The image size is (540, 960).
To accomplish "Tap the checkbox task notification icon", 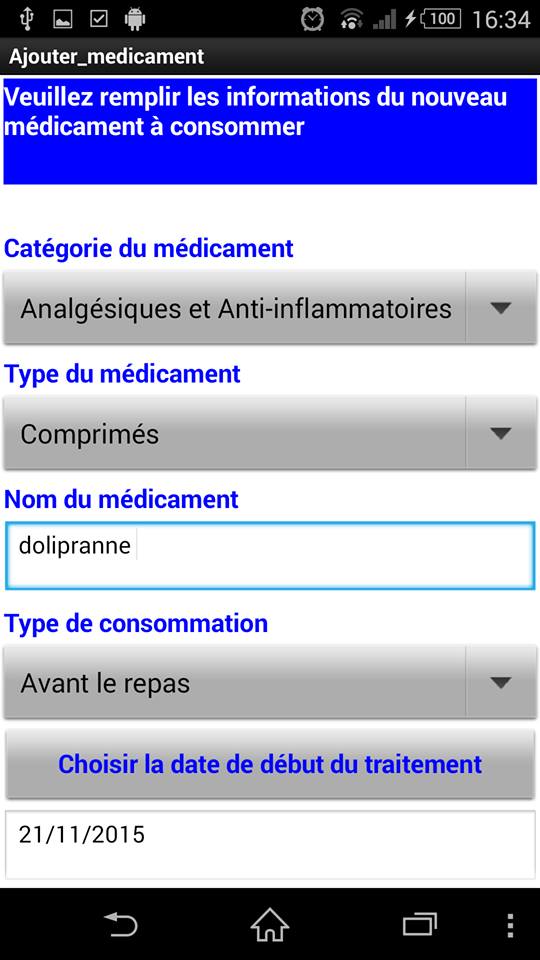I will tap(99, 19).
